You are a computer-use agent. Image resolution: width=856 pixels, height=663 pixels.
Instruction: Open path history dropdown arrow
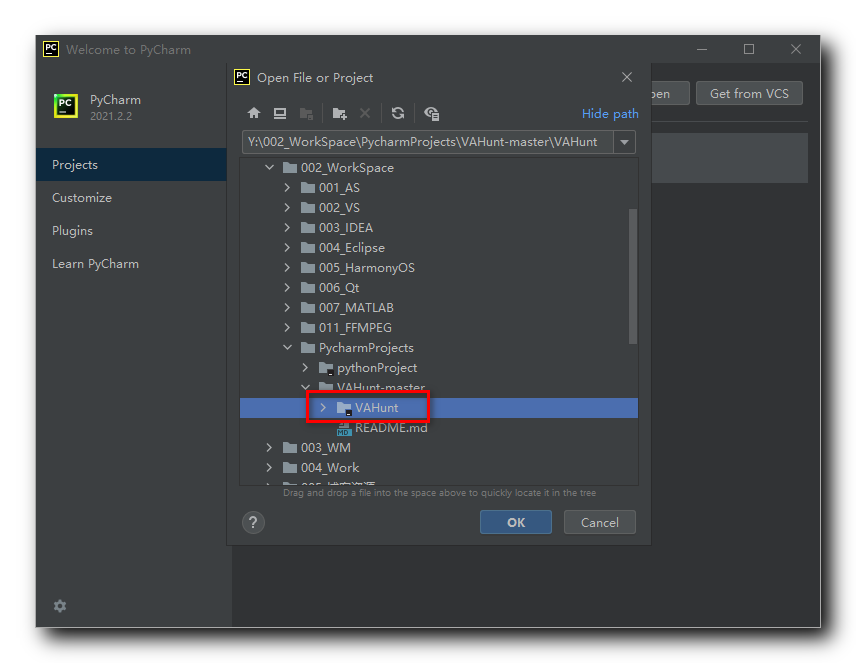(x=624, y=142)
